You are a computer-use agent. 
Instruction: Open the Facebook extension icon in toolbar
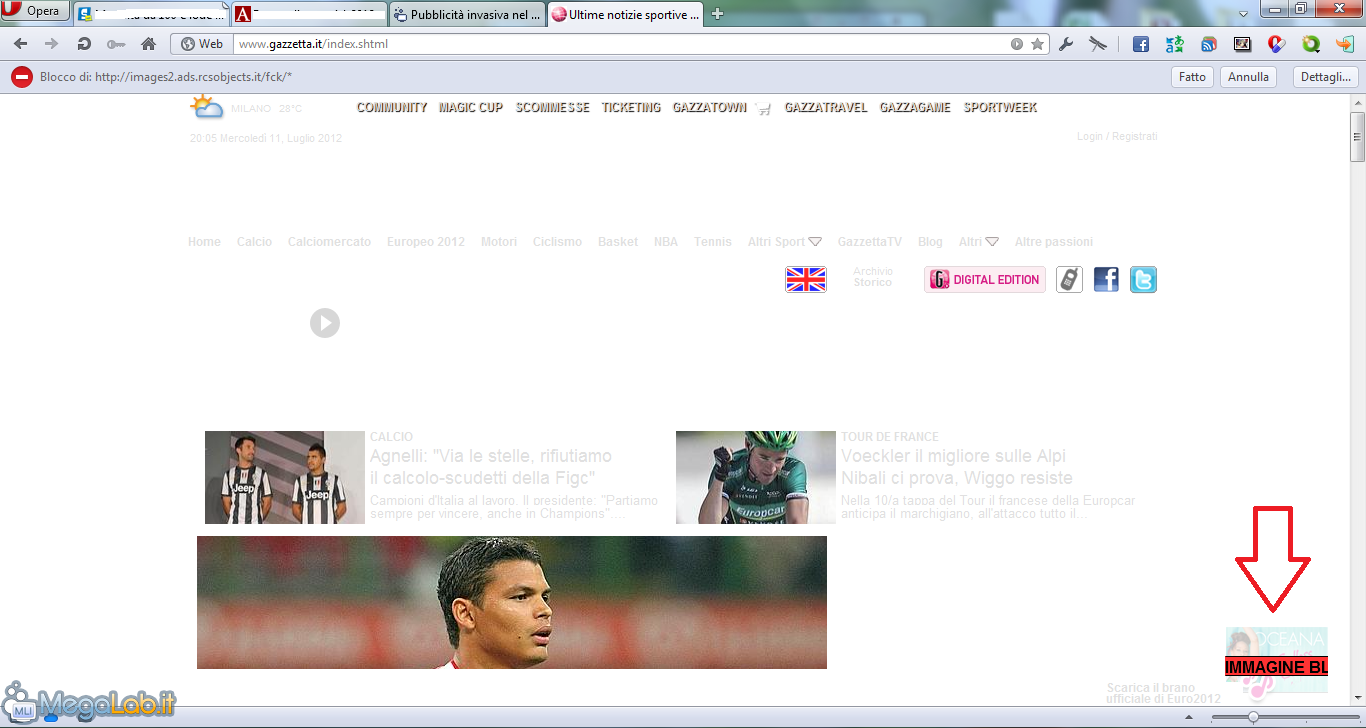click(x=1141, y=44)
